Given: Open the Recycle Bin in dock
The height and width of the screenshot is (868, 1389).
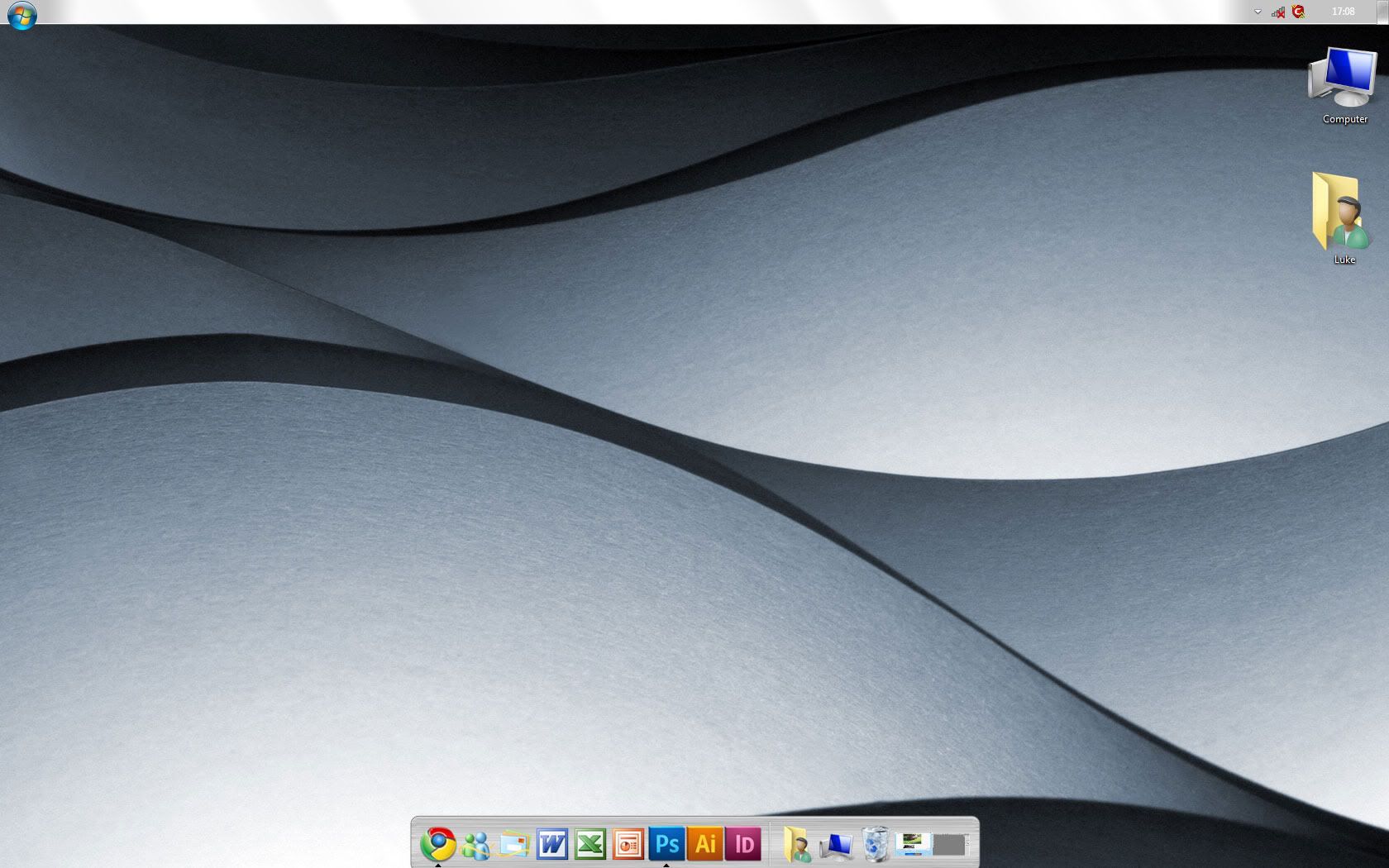Looking at the screenshot, I should click(x=875, y=845).
